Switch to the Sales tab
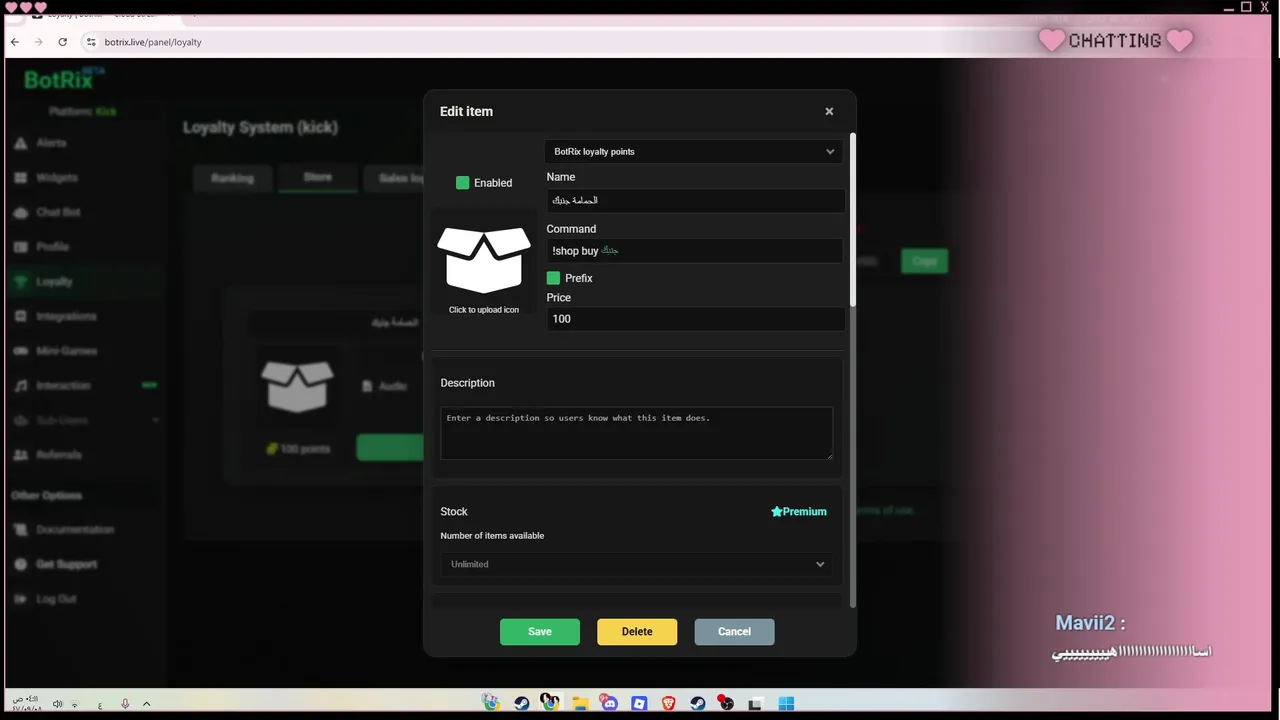Screen dimensions: 1280x720 click(x=395, y=178)
